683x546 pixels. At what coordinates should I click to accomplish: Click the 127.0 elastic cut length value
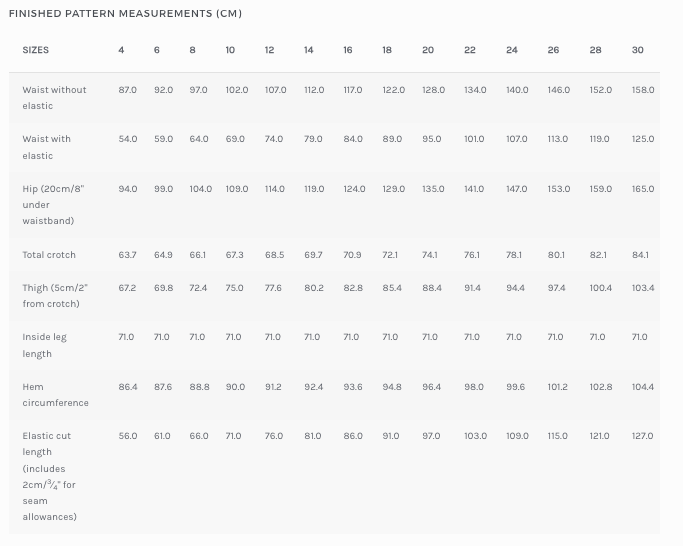(x=642, y=436)
